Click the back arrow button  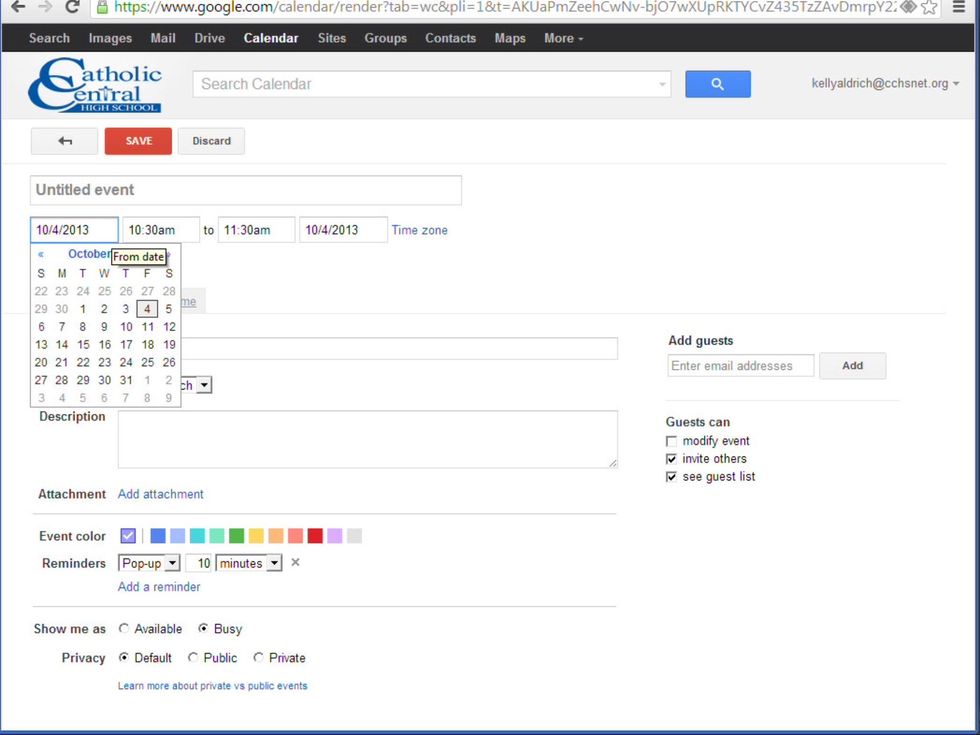point(64,141)
